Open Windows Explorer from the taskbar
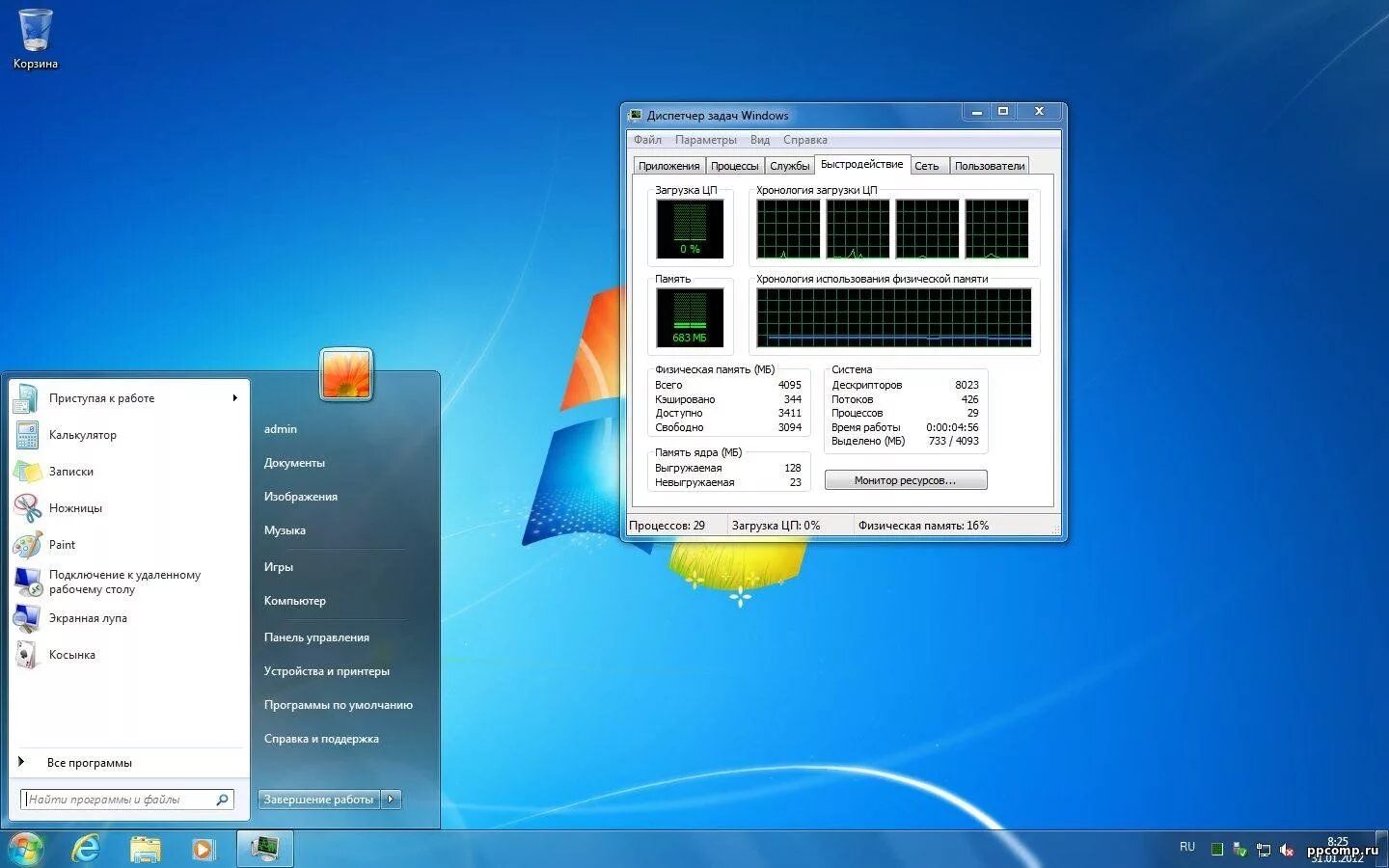 (x=145, y=849)
